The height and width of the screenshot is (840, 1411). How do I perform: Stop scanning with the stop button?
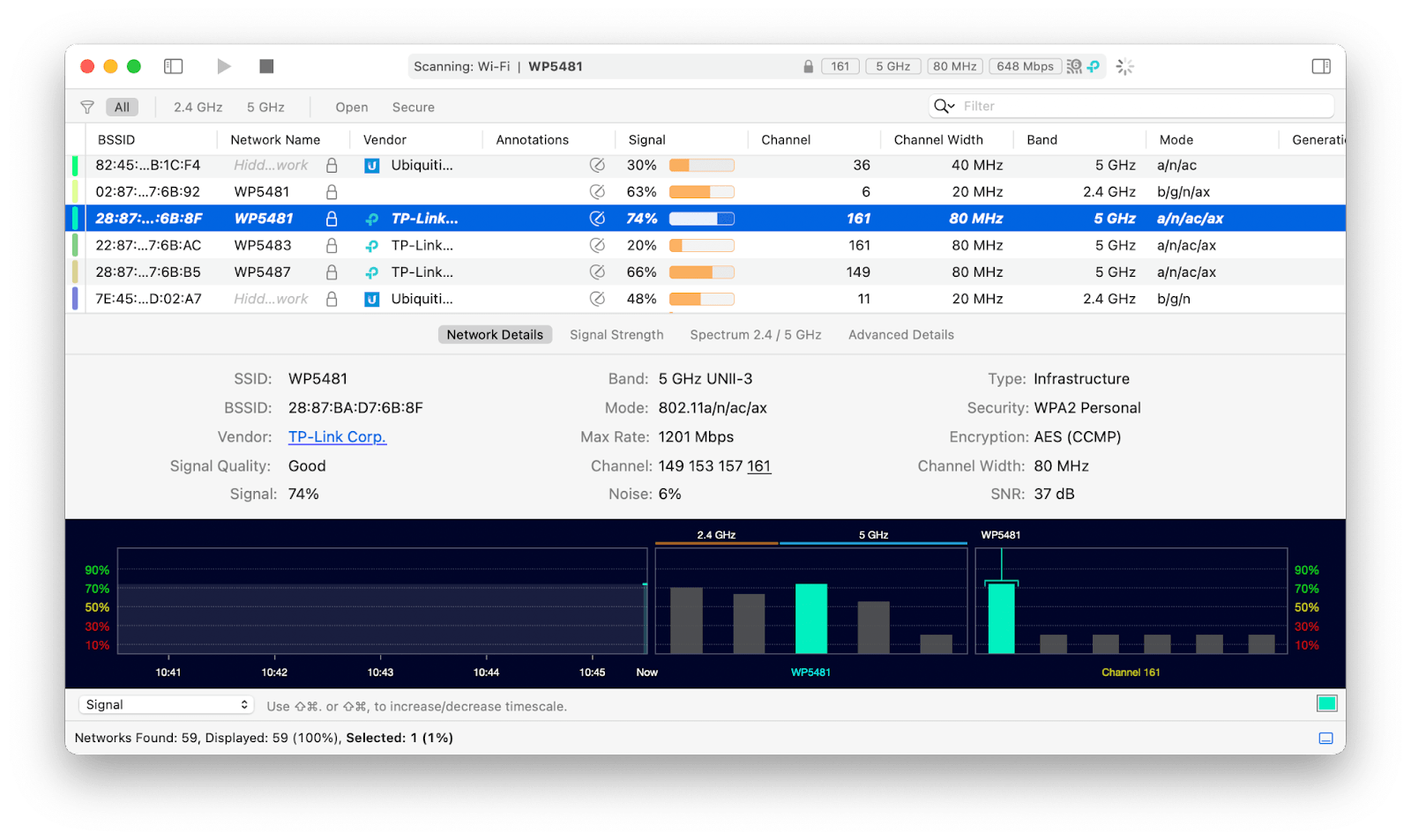(x=266, y=66)
